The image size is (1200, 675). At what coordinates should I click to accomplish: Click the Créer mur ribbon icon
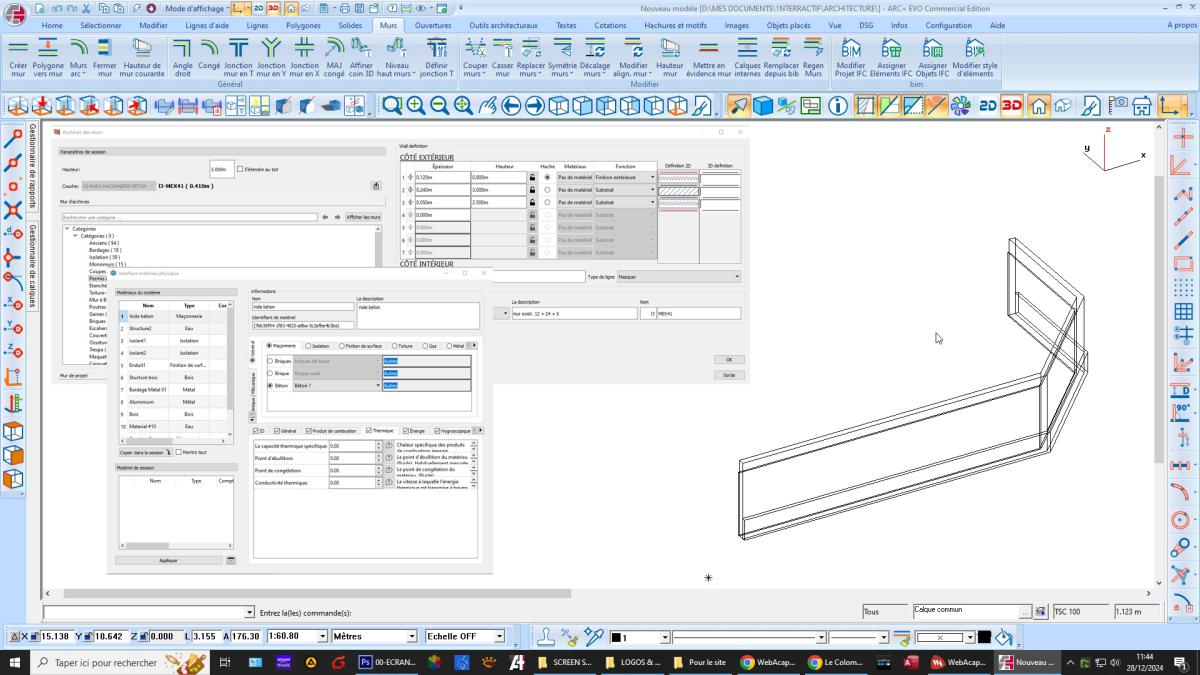pyautogui.click(x=18, y=48)
